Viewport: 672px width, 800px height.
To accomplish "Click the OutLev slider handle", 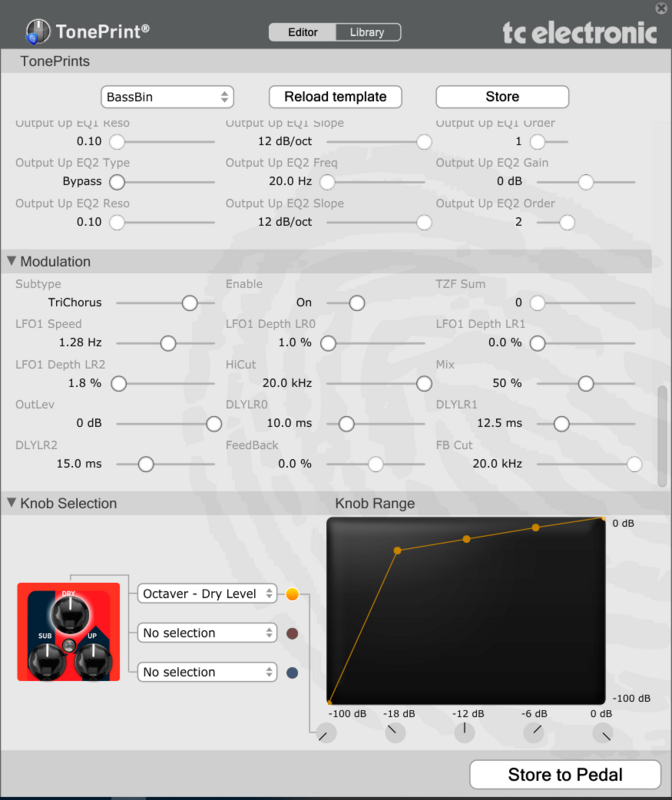I will 214,424.
